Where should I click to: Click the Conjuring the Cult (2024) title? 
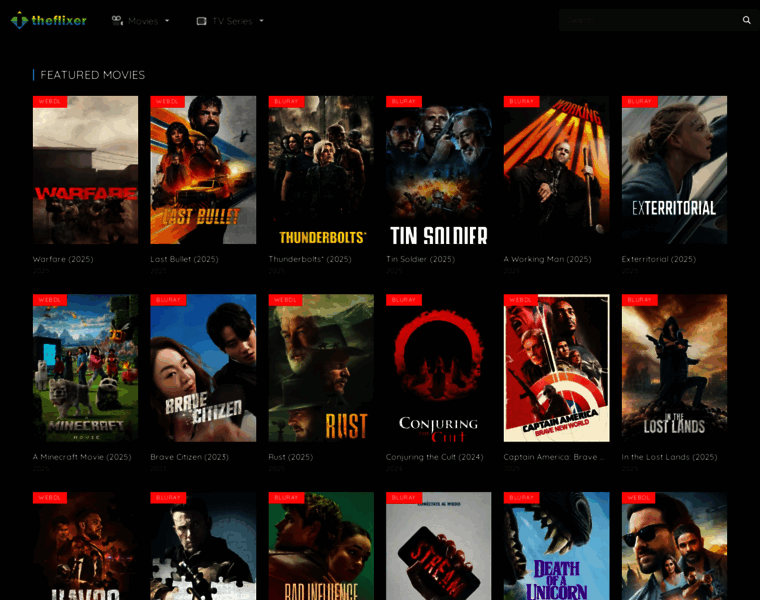[x=435, y=457]
